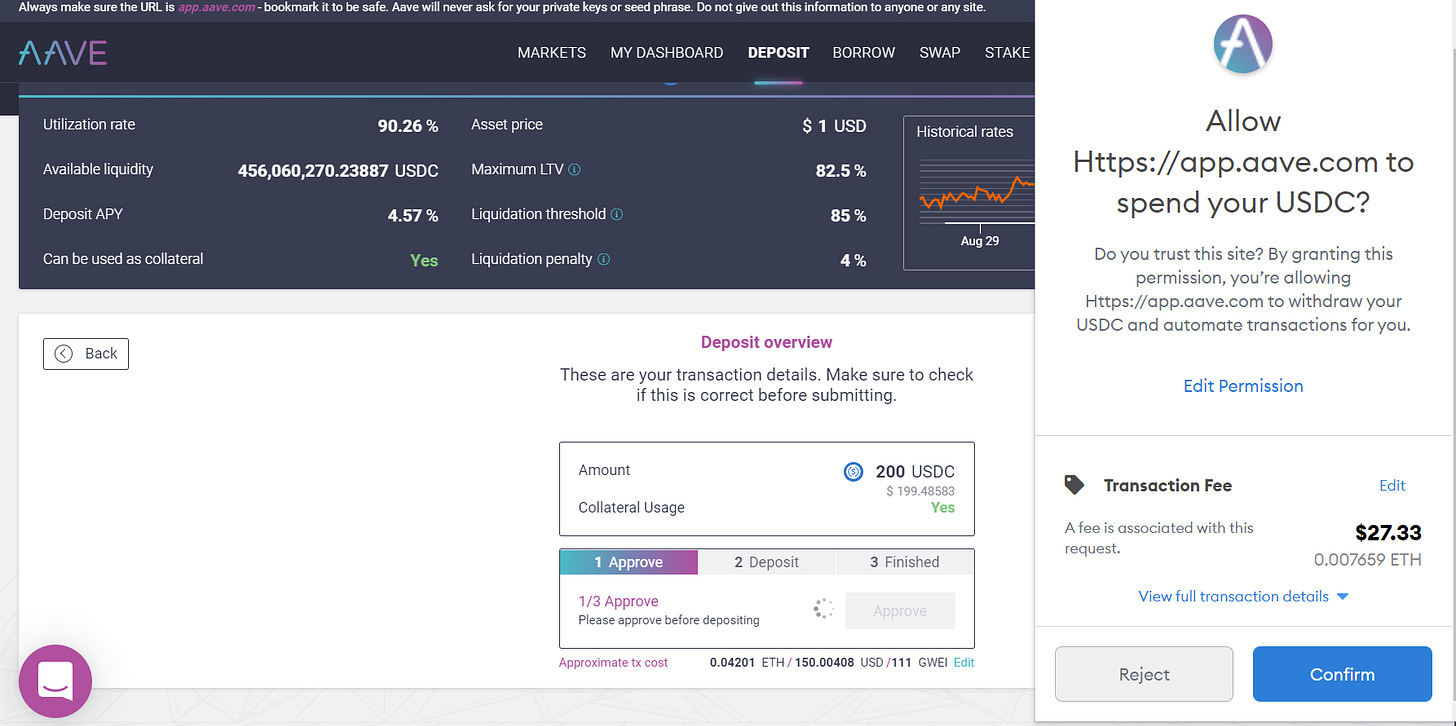Select the 1 Approve step tab
This screenshot has width=1456, height=726.
628,562
